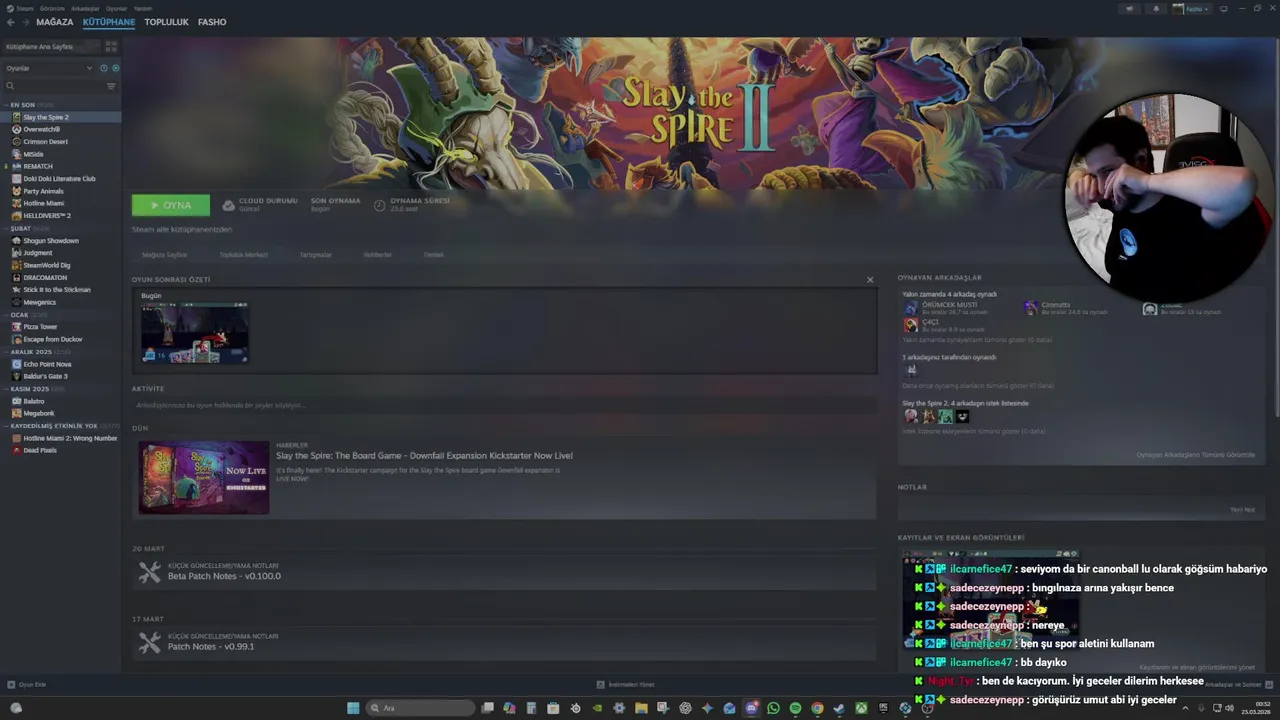Image resolution: width=1280 pixels, height=720 pixels.
Task: Open the Kickstarter Now Live news headline
Action: (424, 456)
